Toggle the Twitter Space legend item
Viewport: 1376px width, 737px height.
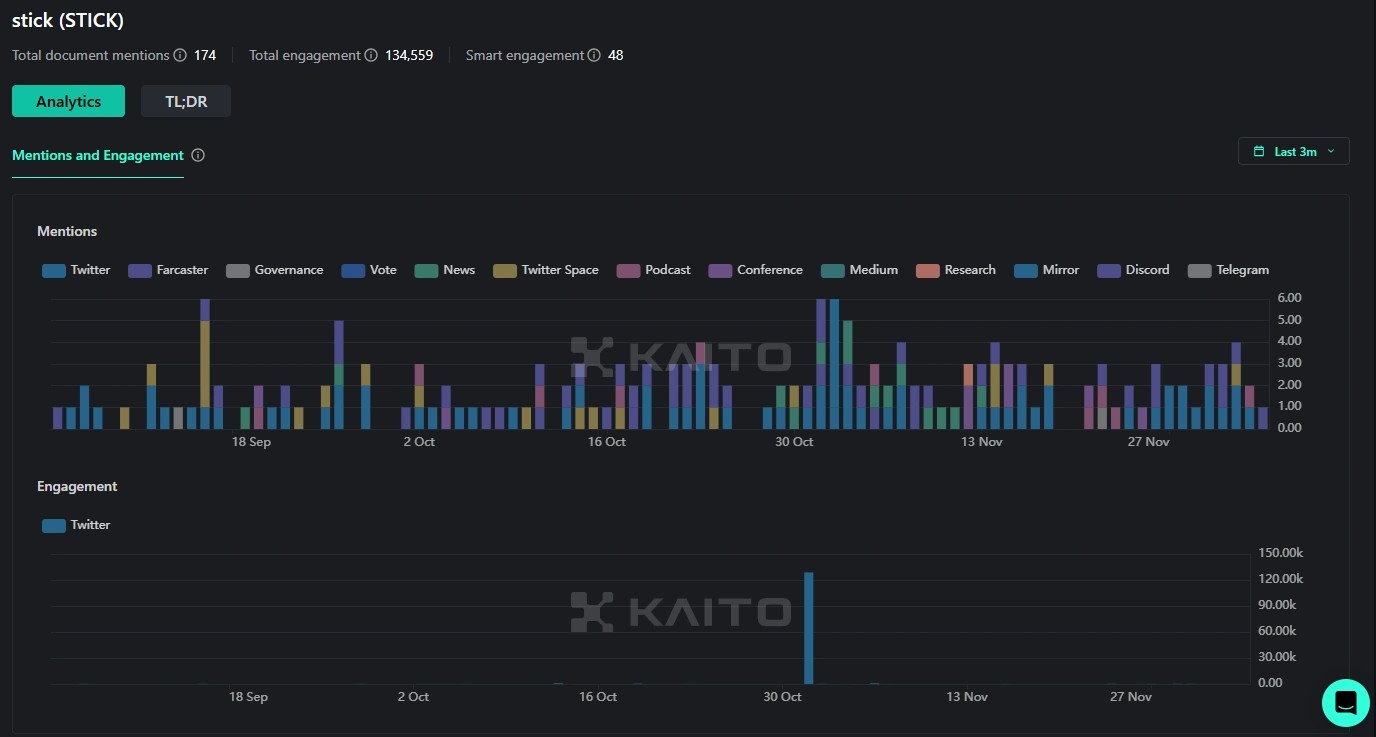click(546, 270)
